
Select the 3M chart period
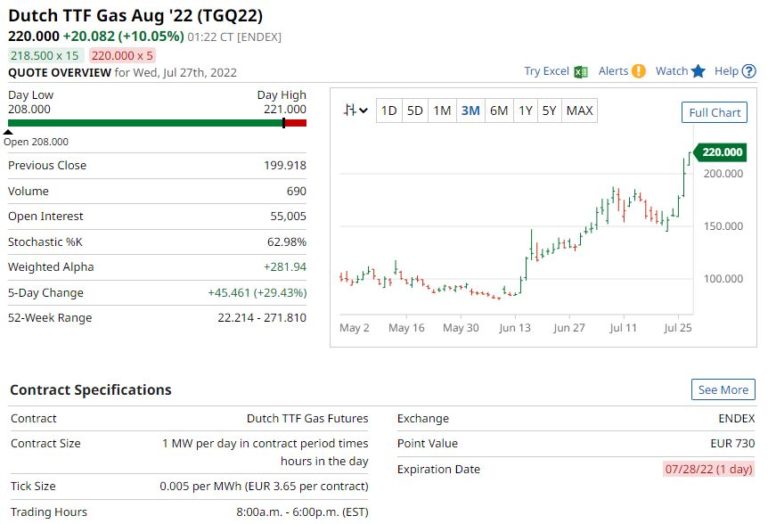(470, 111)
